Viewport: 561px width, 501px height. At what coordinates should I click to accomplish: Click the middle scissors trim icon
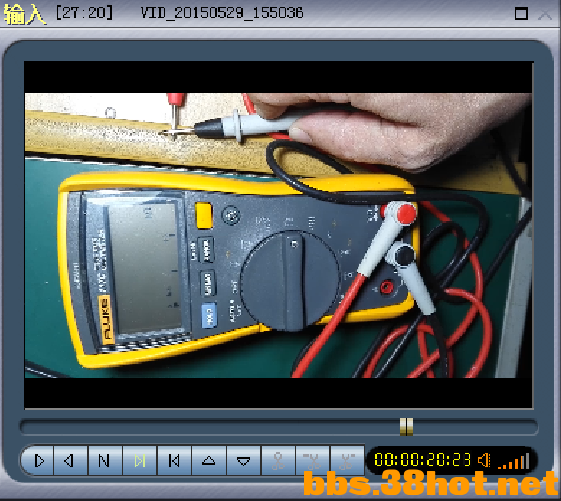[313, 461]
